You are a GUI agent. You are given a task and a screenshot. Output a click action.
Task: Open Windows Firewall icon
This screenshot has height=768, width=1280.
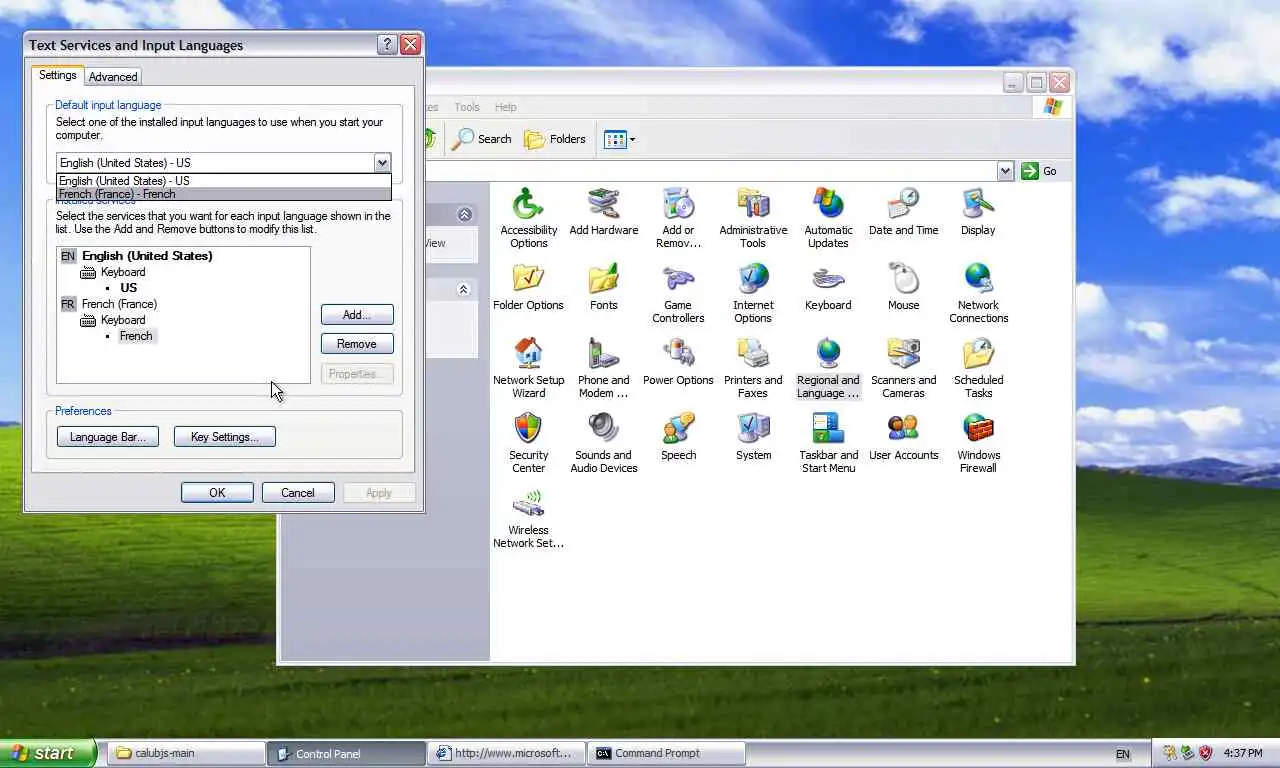[x=978, y=442]
